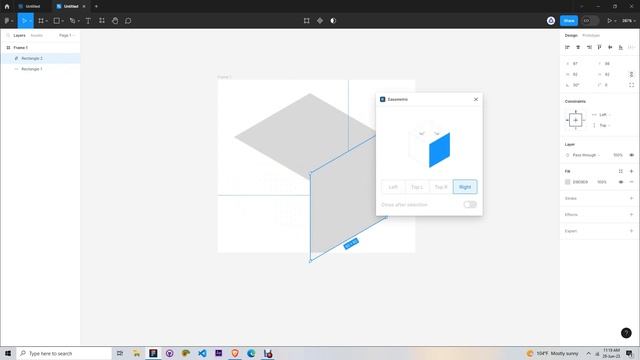Select the Move tool
640x360 pixels.
point(24,21)
